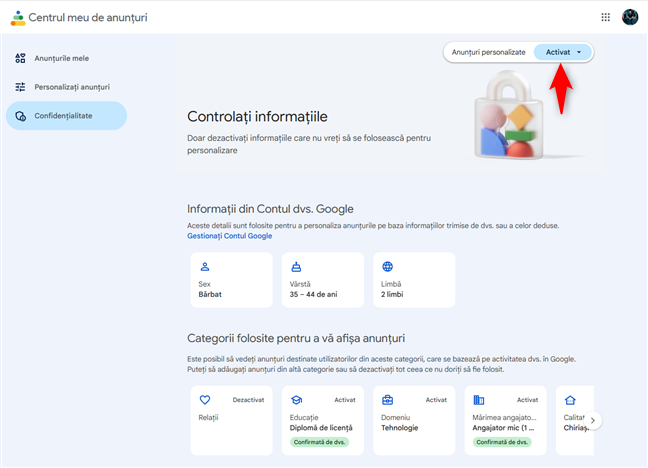Click the globe icon on Limbă card

(387, 267)
